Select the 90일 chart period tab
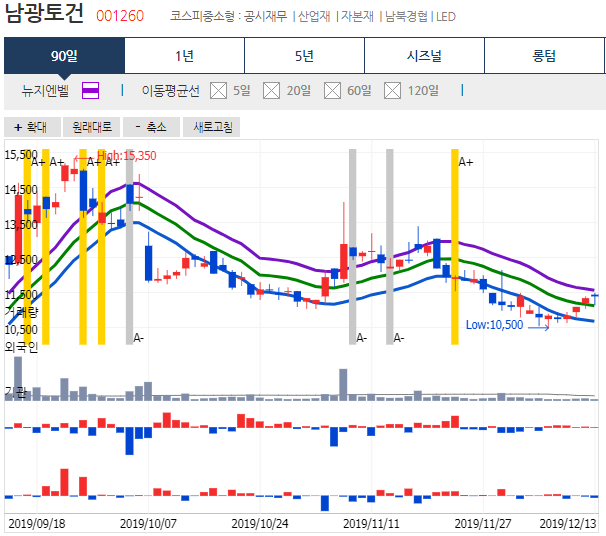 (x=64, y=56)
